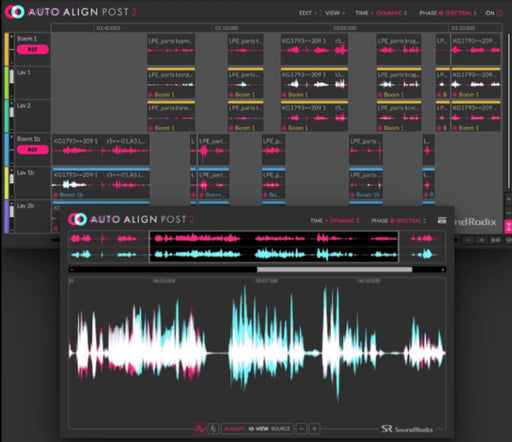The width and height of the screenshot is (512, 442).
Task: Toggle REF on the Boom 1 track
Action: pos(33,49)
